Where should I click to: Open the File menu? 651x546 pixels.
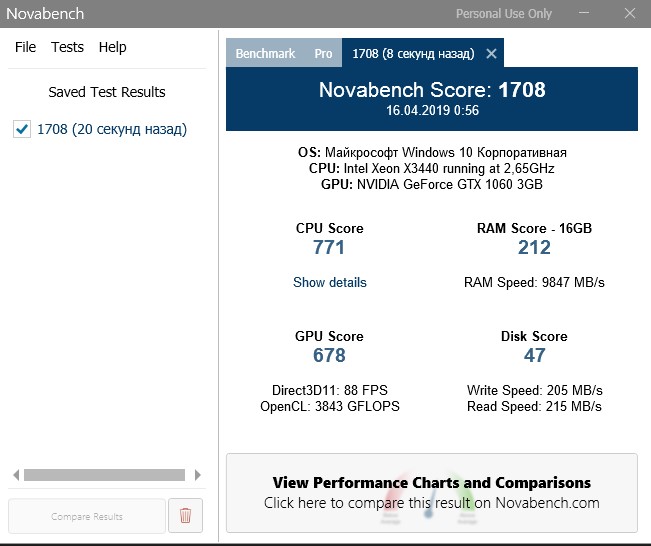tap(25, 47)
